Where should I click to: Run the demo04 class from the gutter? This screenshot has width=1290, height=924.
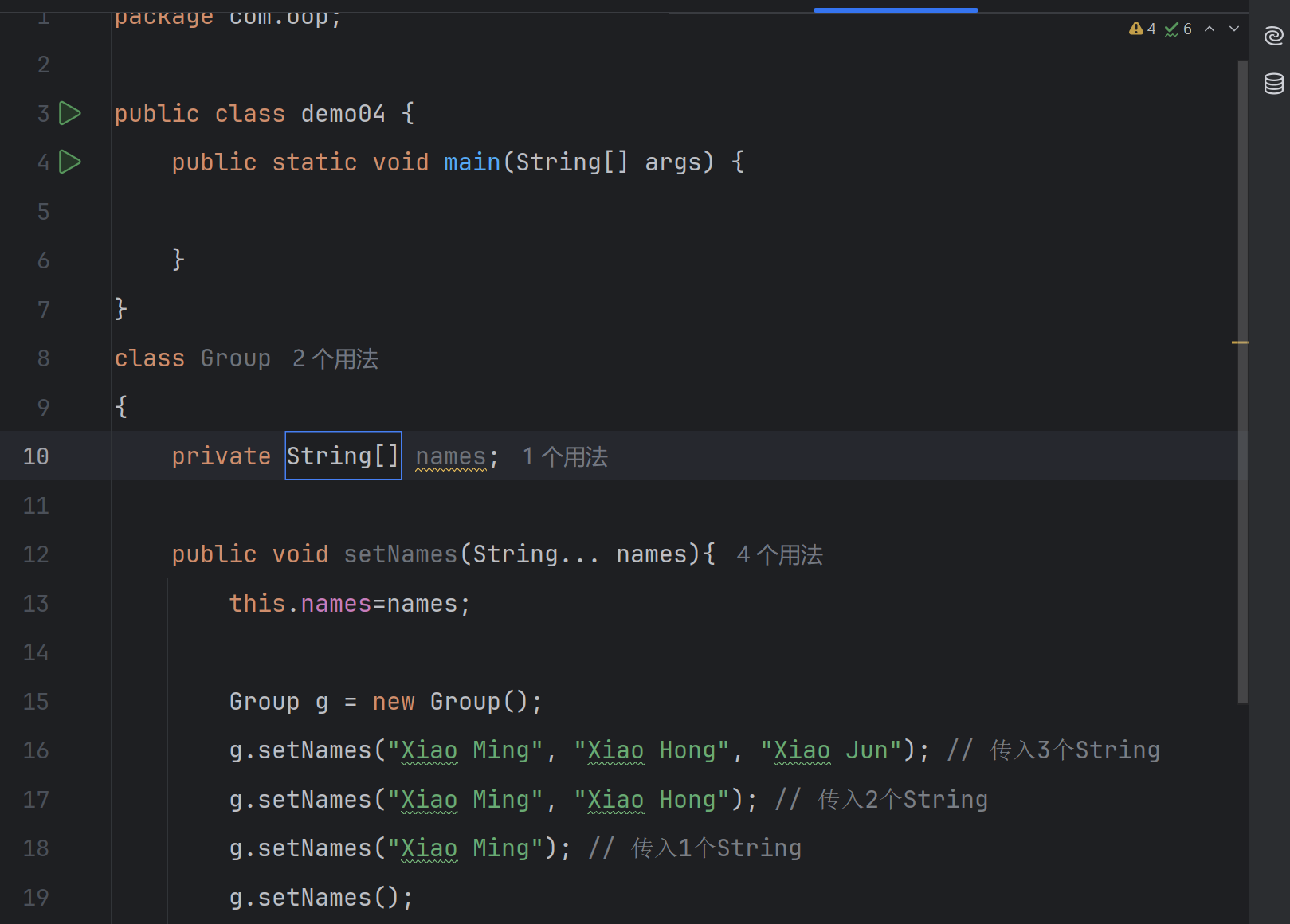pyautogui.click(x=70, y=113)
